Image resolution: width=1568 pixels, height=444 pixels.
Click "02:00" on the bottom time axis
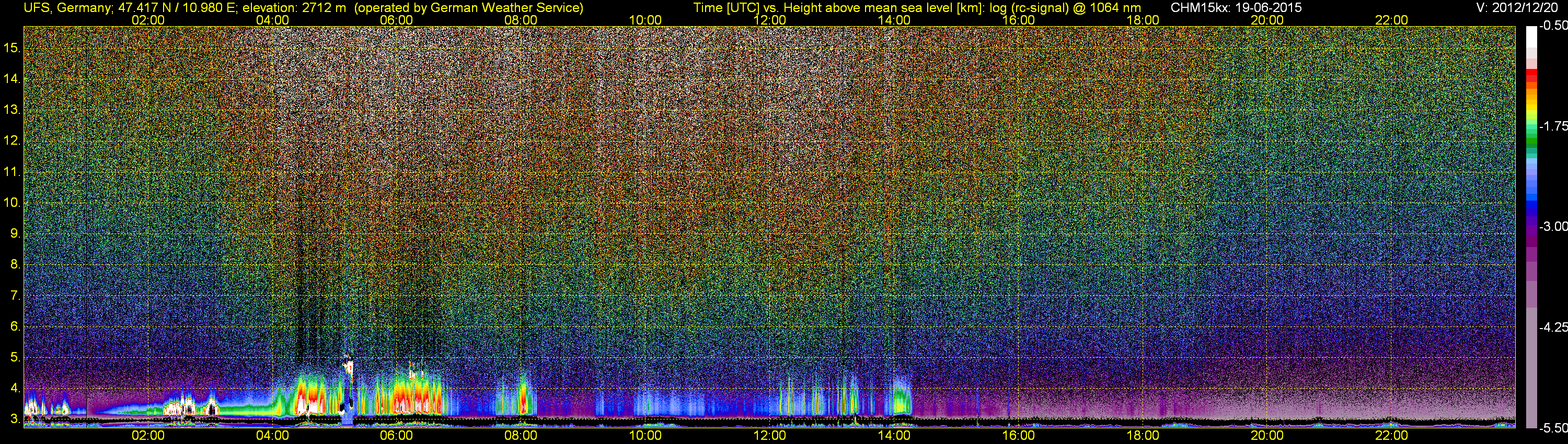click(148, 436)
